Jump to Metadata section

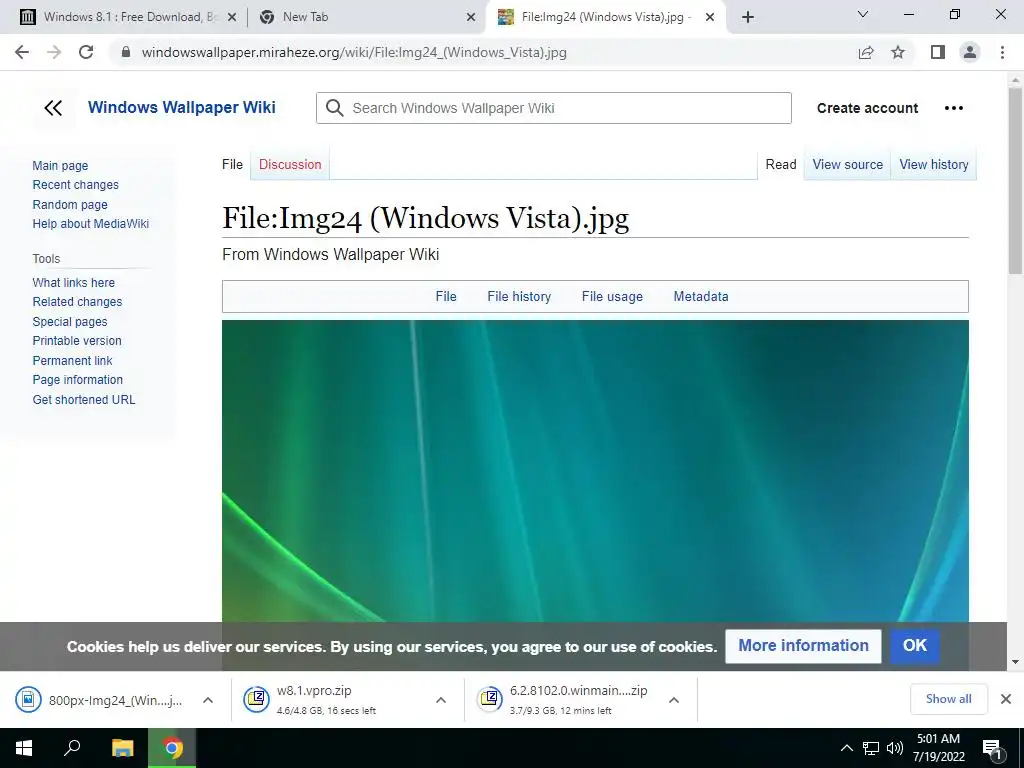pyautogui.click(x=701, y=296)
